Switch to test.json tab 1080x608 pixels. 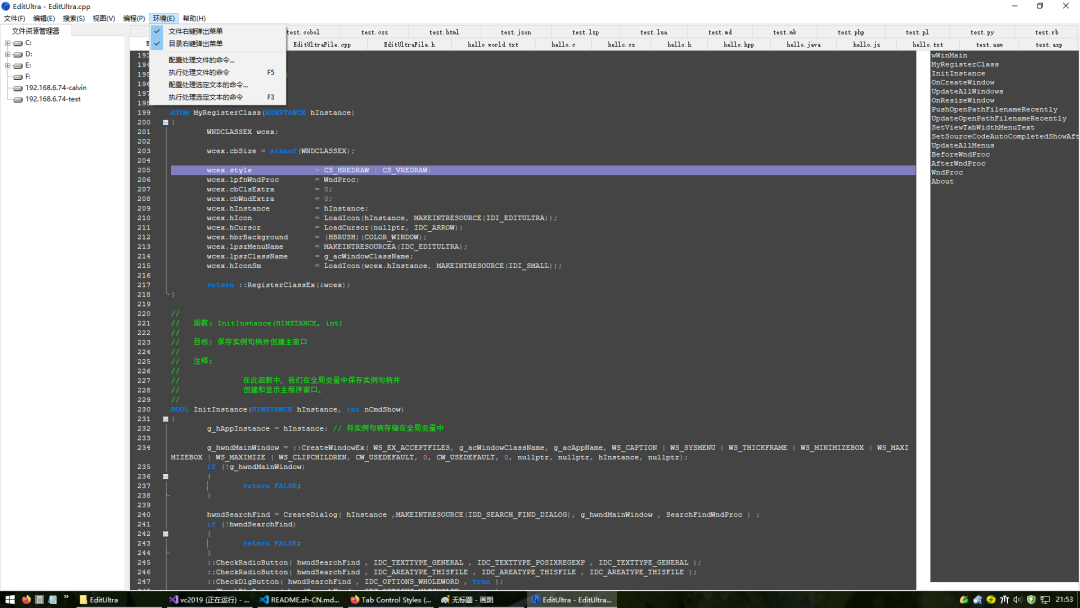coord(515,32)
